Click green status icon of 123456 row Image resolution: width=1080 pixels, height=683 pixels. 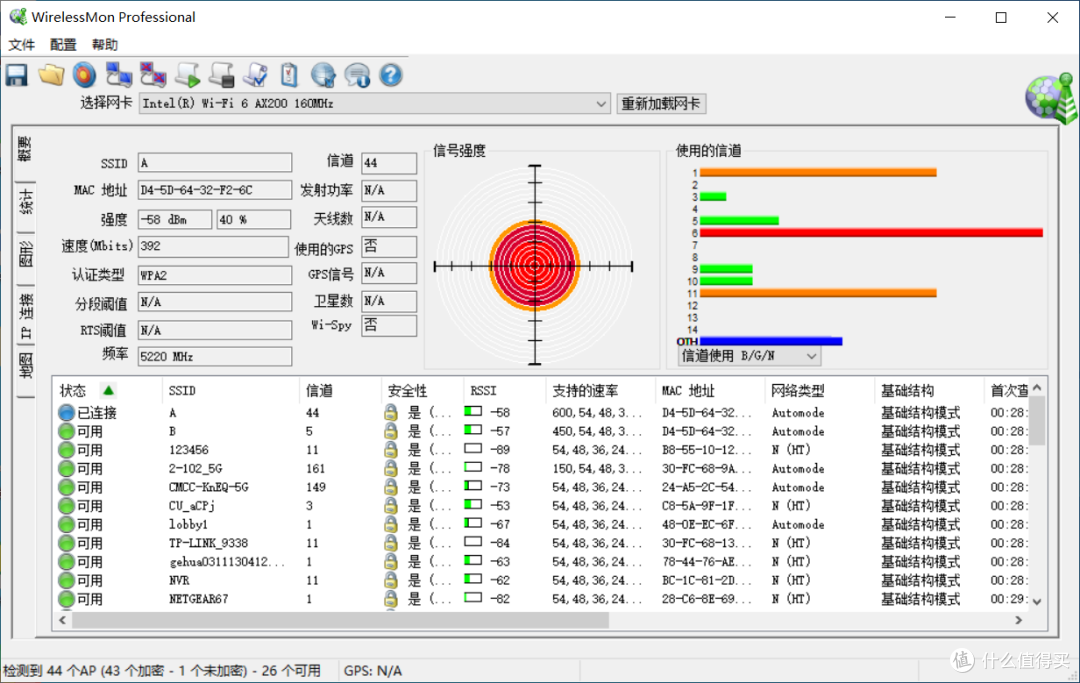(x=66, y=450)
